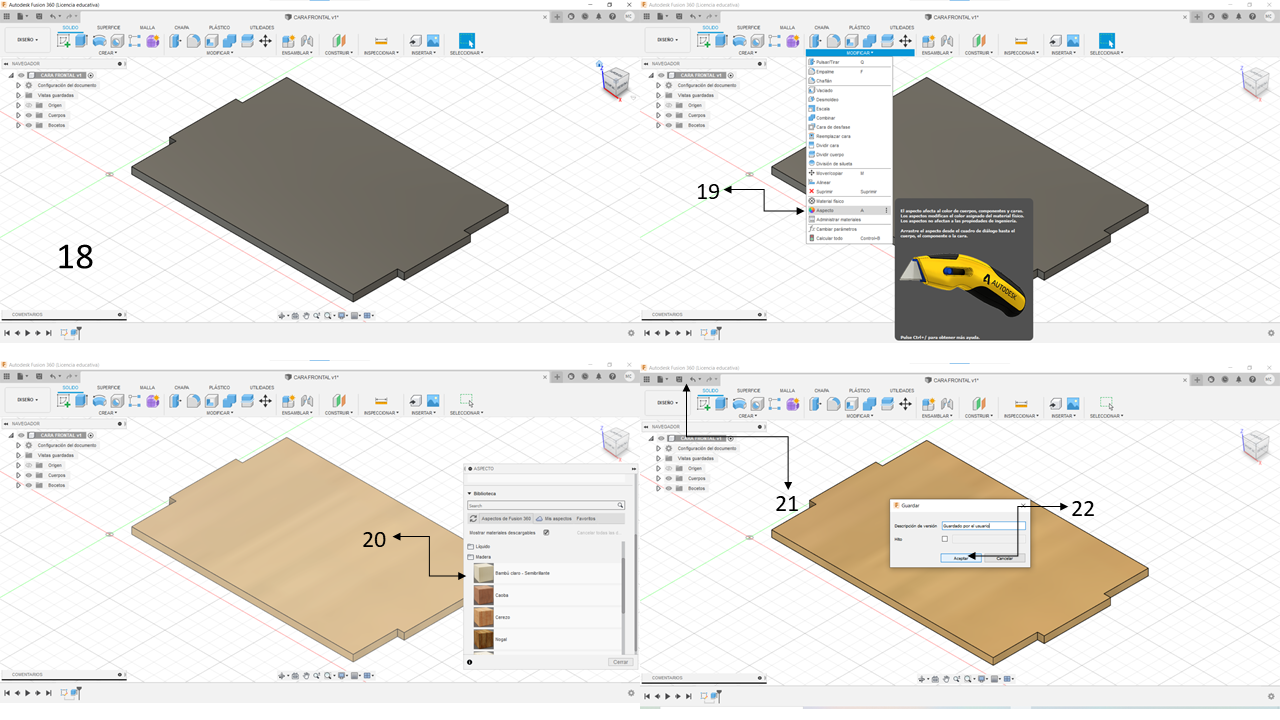Image resolution: width=1280 pixels, height=720 pixels.
Task: Hide Cuerpos via eye icon in window without popups
Action: click(x=28, y=115)
